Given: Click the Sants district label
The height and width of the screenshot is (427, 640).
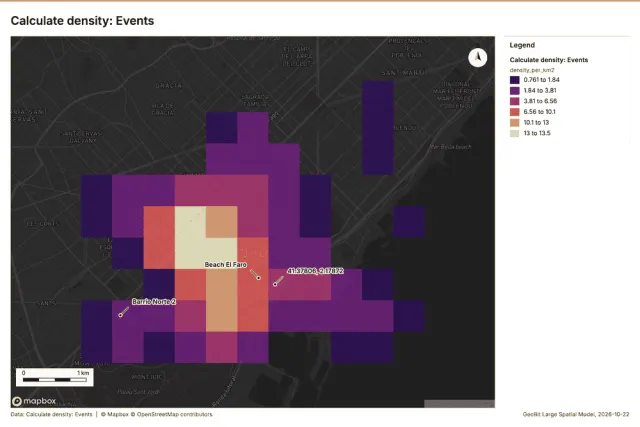Looking at the screenshot, I should [x=46, y=303].
